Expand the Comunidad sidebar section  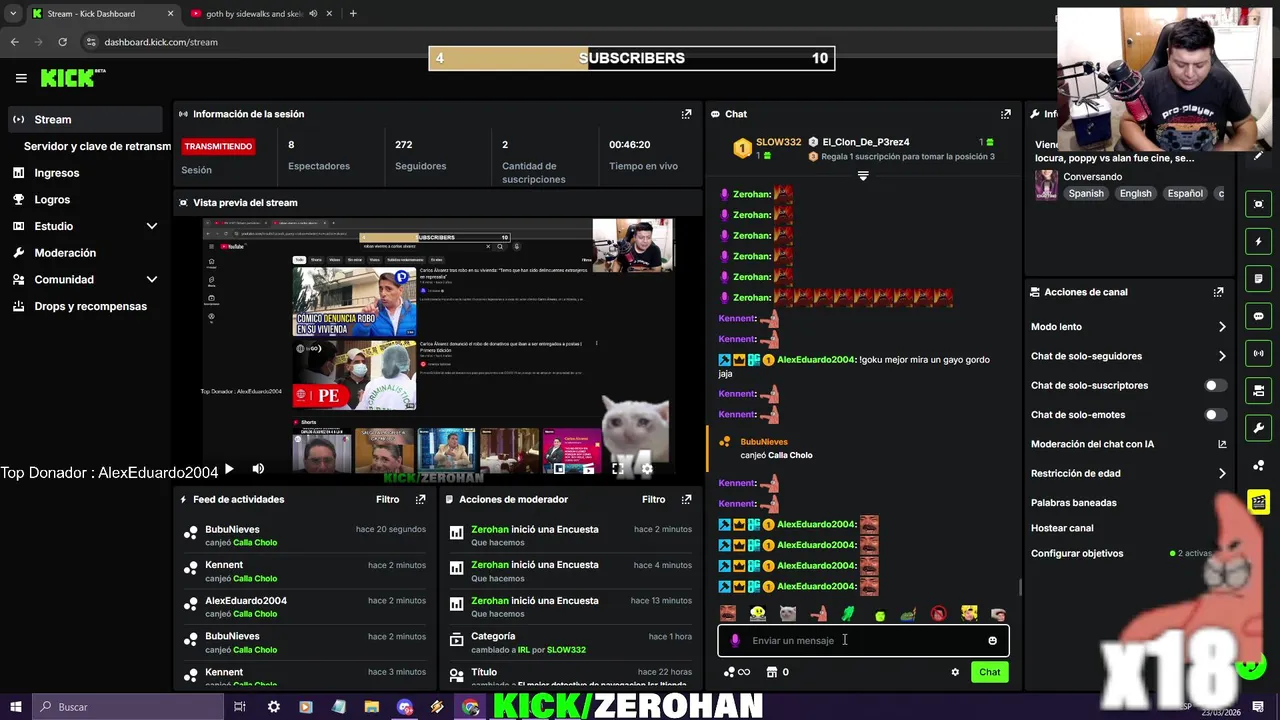click(151, 280)
